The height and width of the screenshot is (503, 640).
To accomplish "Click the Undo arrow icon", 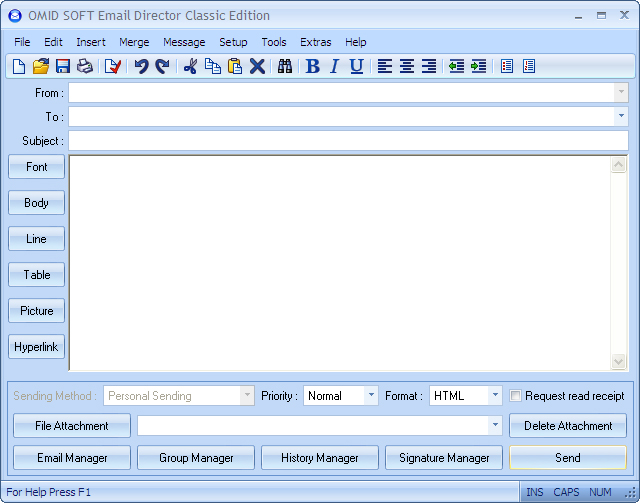I will click(x=141, y=67).
